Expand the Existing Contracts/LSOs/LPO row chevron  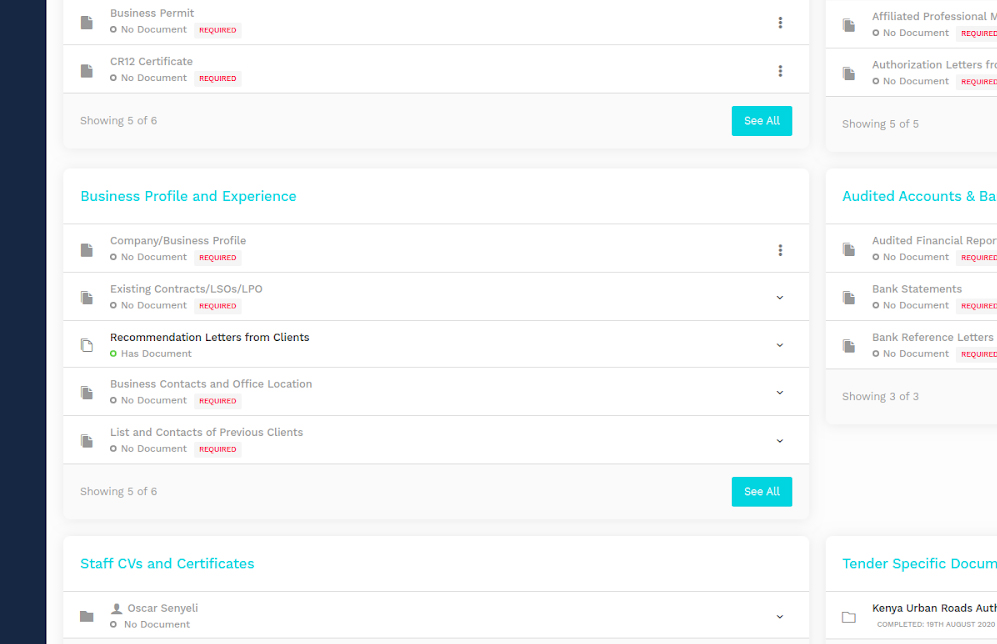coord(780,298)
